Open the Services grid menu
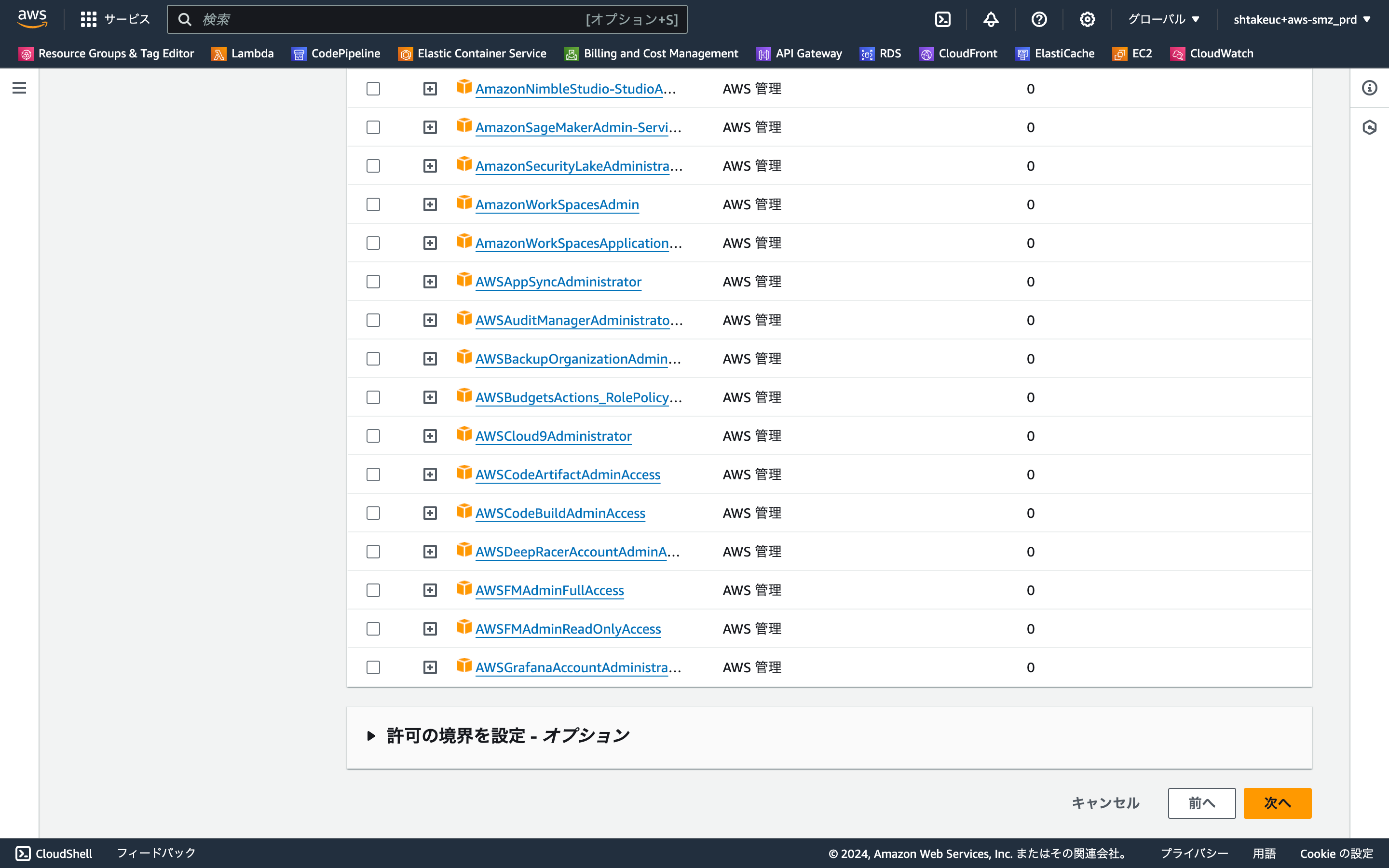Image resolution: width=1389 pixels, height=868 pixels. coord(115,19)
